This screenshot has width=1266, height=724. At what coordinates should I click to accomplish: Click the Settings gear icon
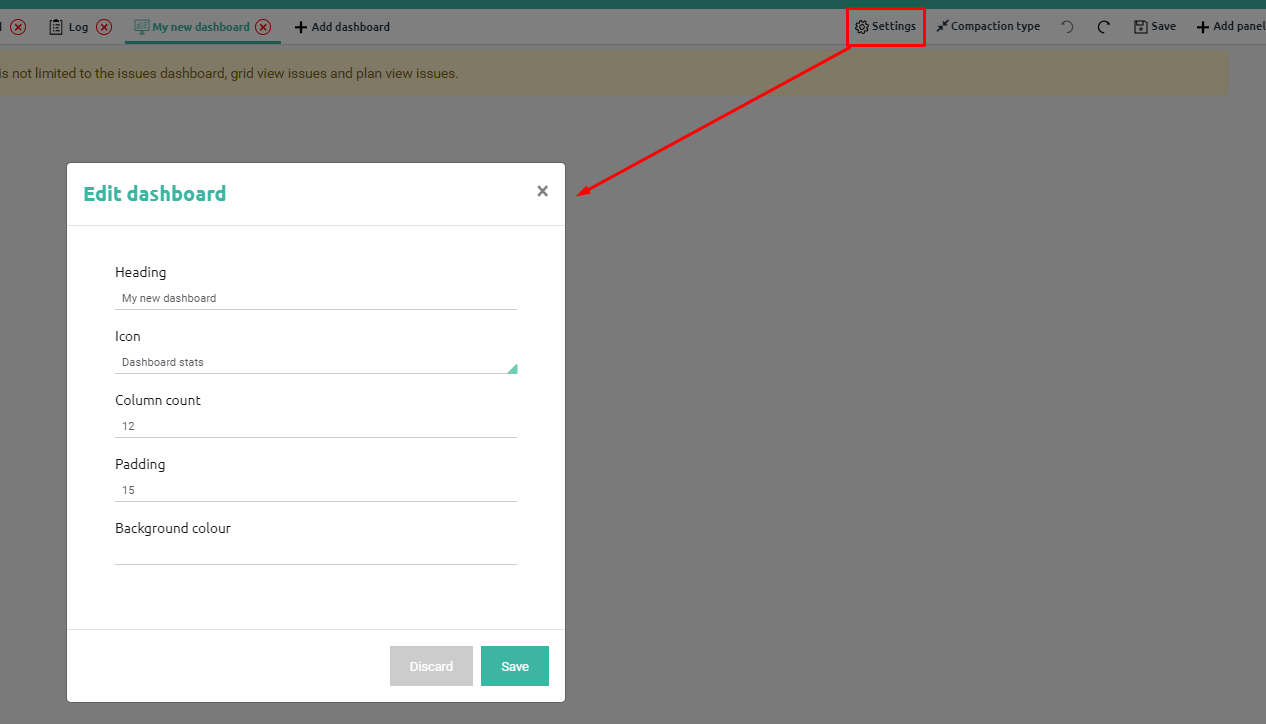(x=860, y=26)
